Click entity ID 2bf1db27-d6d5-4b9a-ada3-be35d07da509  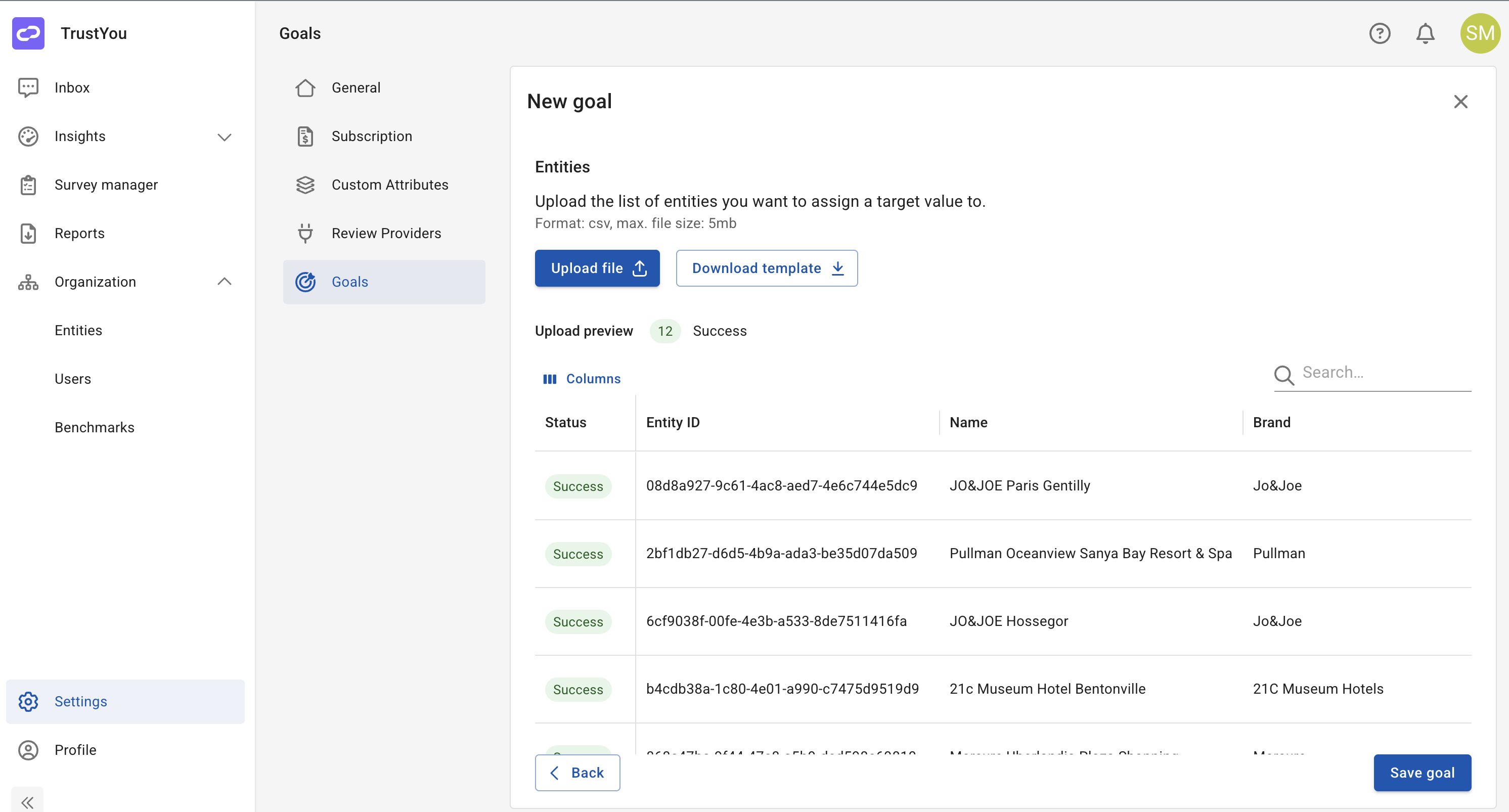point(781,554)
